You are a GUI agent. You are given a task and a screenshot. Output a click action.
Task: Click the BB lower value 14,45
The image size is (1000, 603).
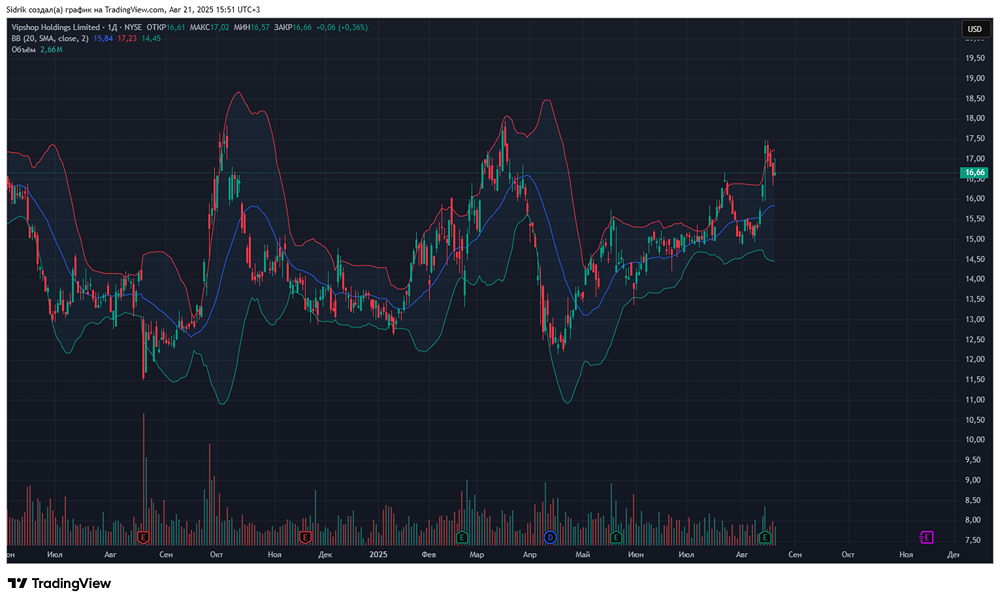151,38
